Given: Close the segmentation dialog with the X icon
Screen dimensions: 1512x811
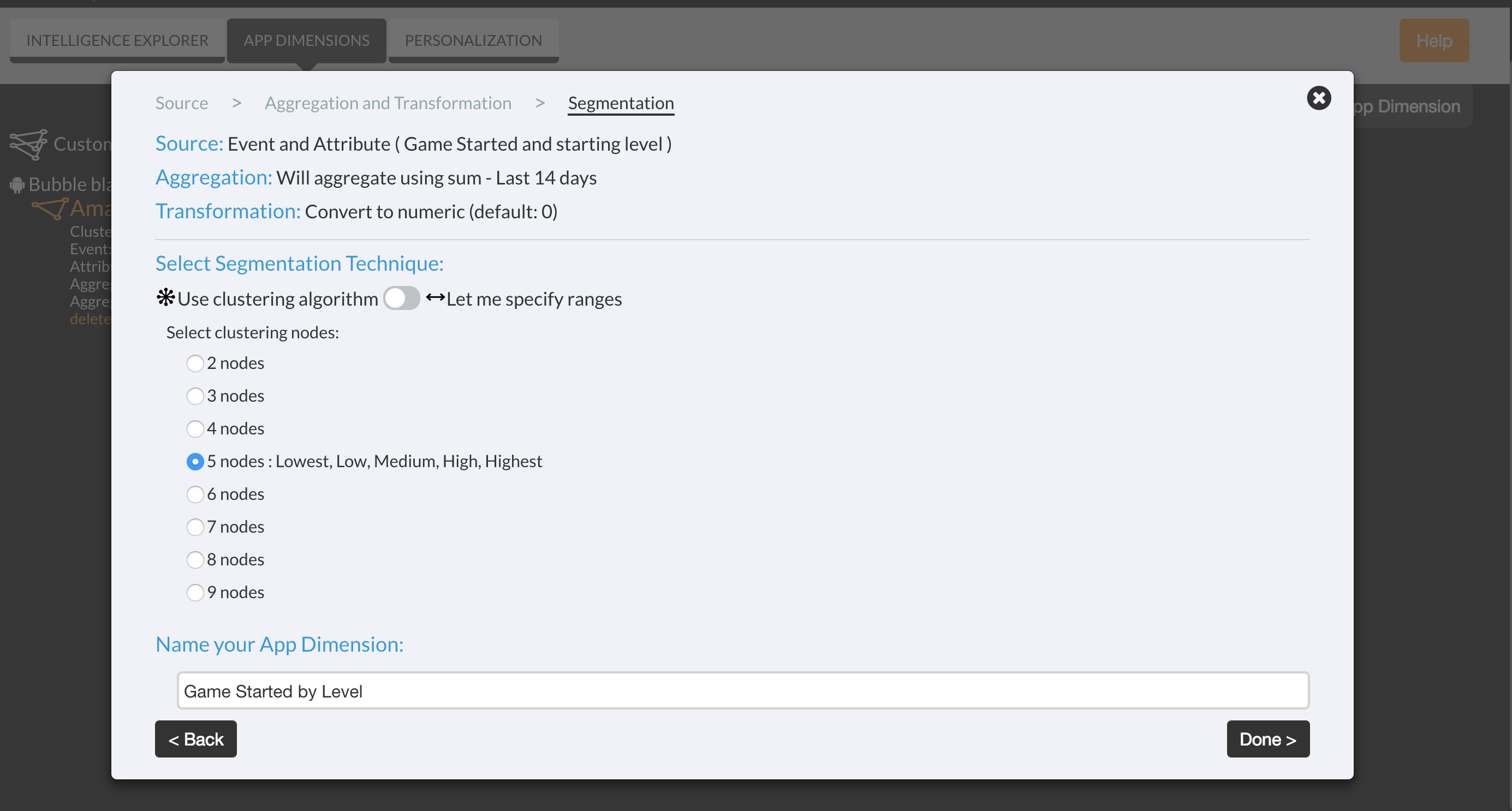Looking at the screenshot, I should [x=1318, y=98].
